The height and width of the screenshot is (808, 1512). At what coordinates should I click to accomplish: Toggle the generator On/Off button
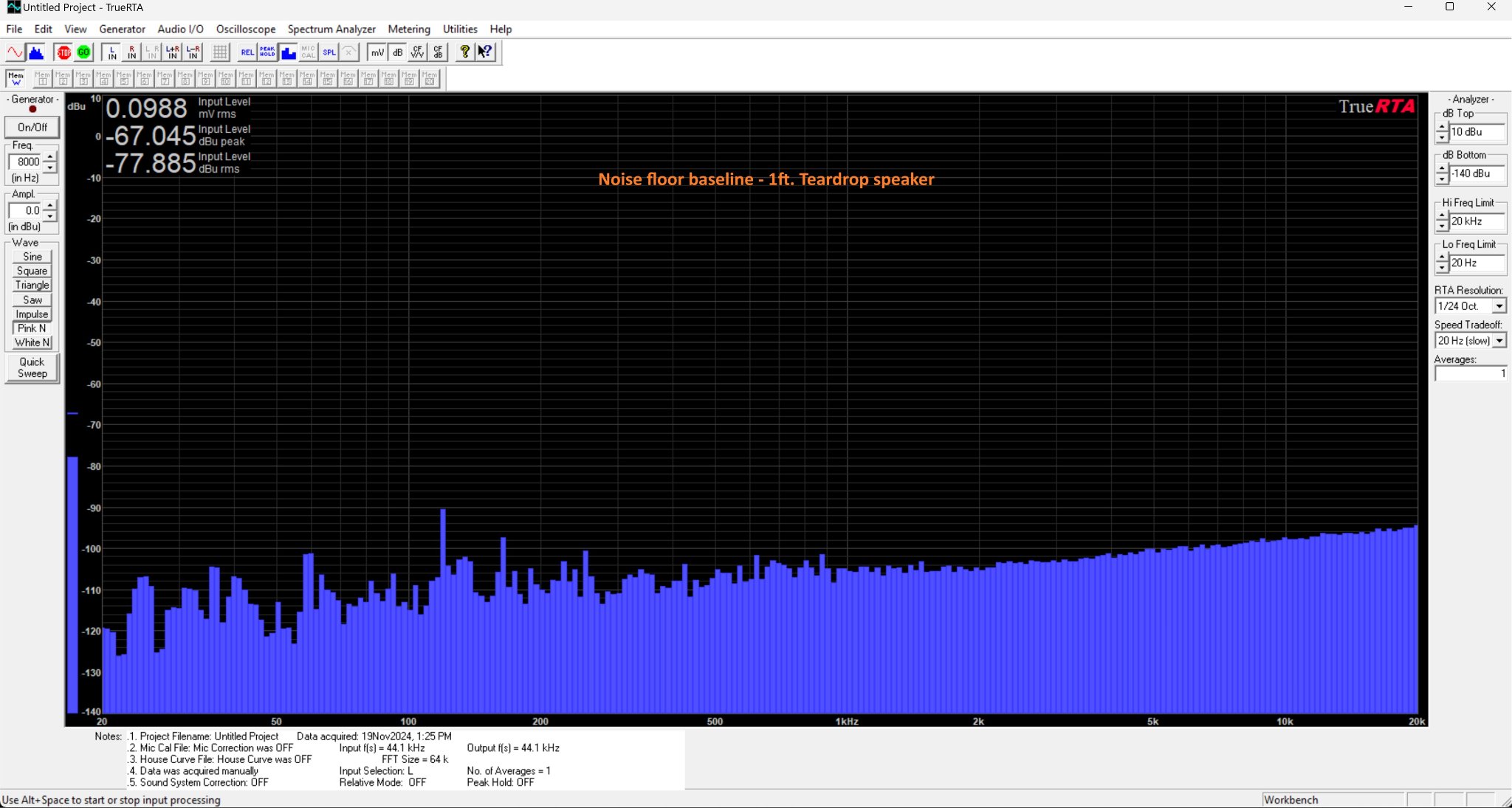32,127
